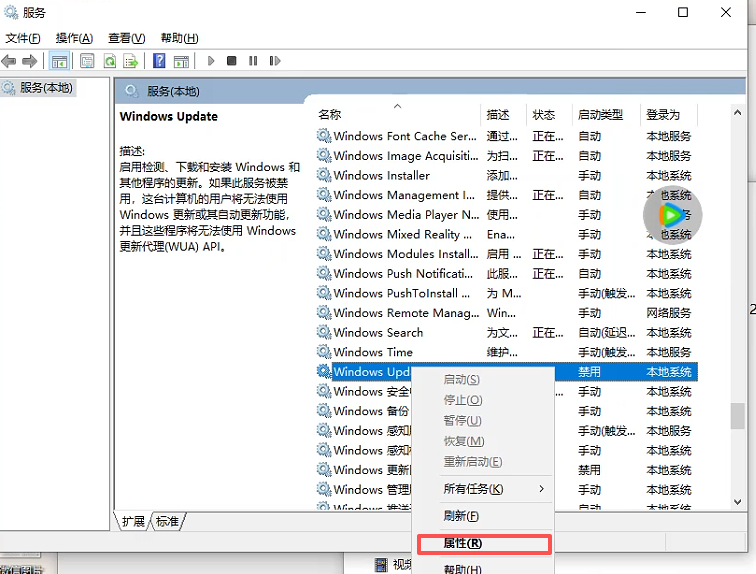
Task: Open the 帮助(H) menu in menu bar
Action: [179, 38]
